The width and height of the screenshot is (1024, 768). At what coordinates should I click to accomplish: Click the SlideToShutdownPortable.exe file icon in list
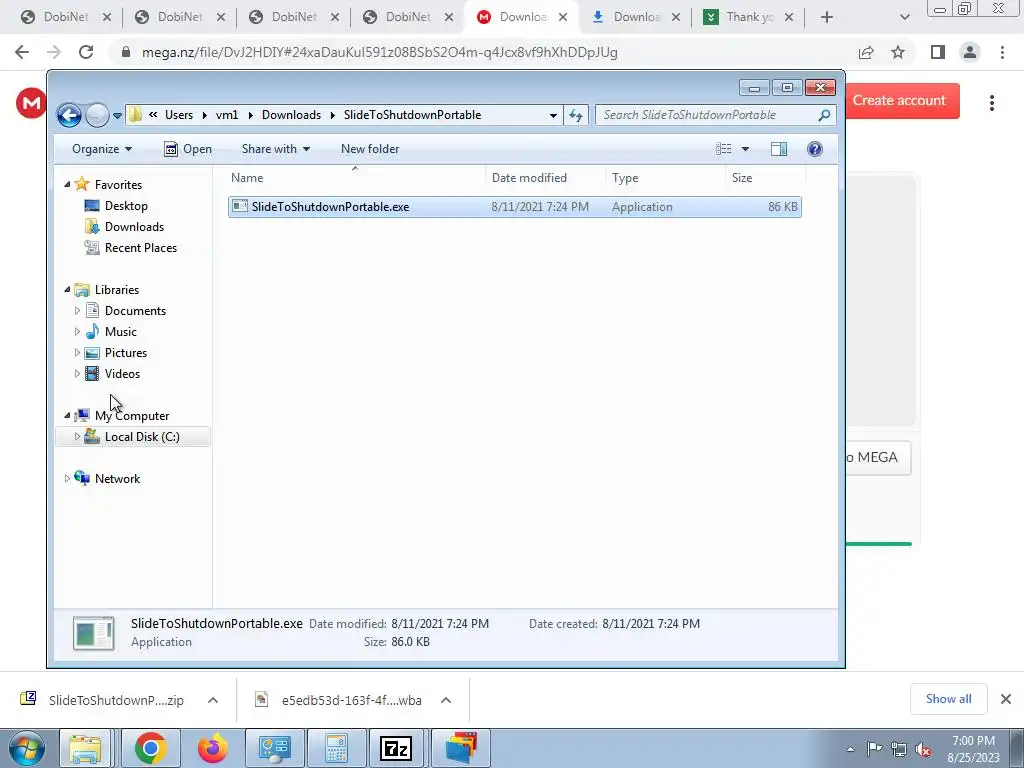240,206
